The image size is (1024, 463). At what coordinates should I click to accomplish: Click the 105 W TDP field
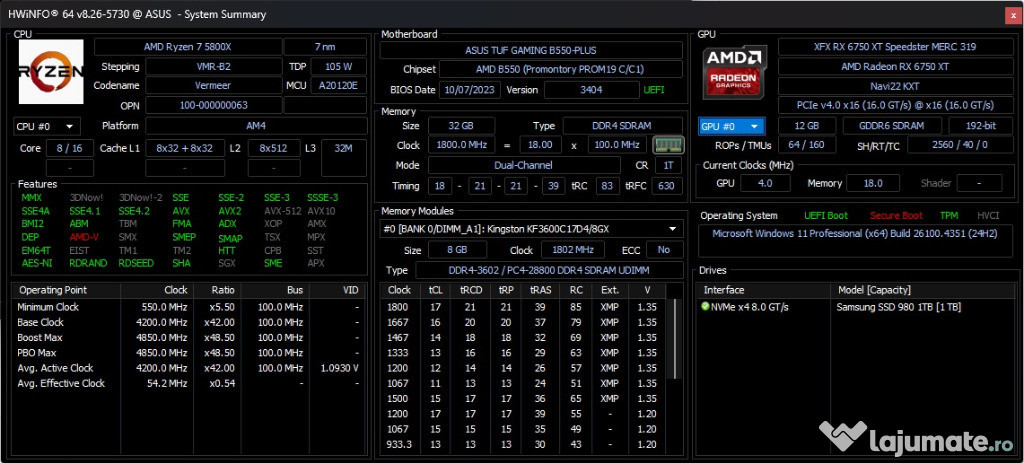click(x=338, y=67)
